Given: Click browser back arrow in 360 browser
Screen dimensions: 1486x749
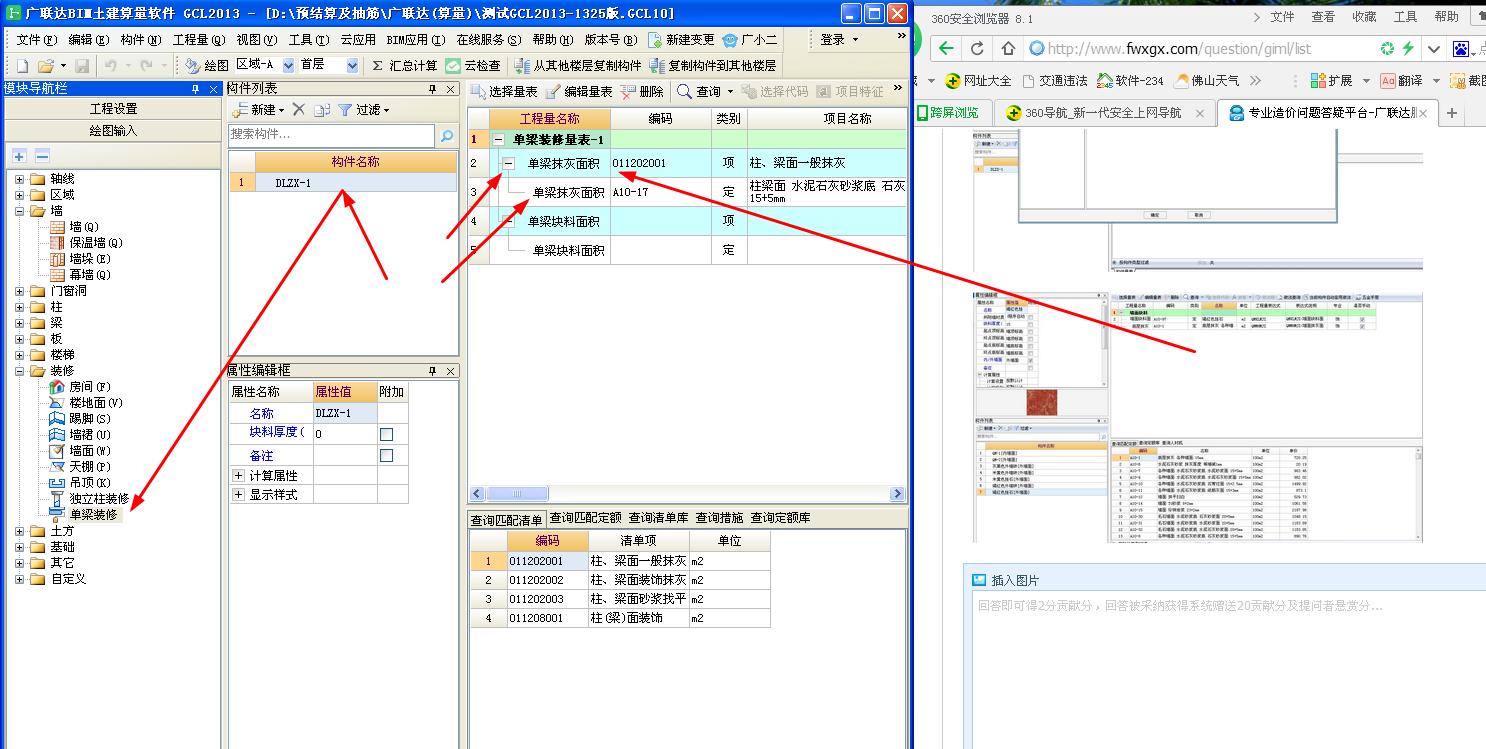Looking at the screenshot, I should tap(946, 49).
